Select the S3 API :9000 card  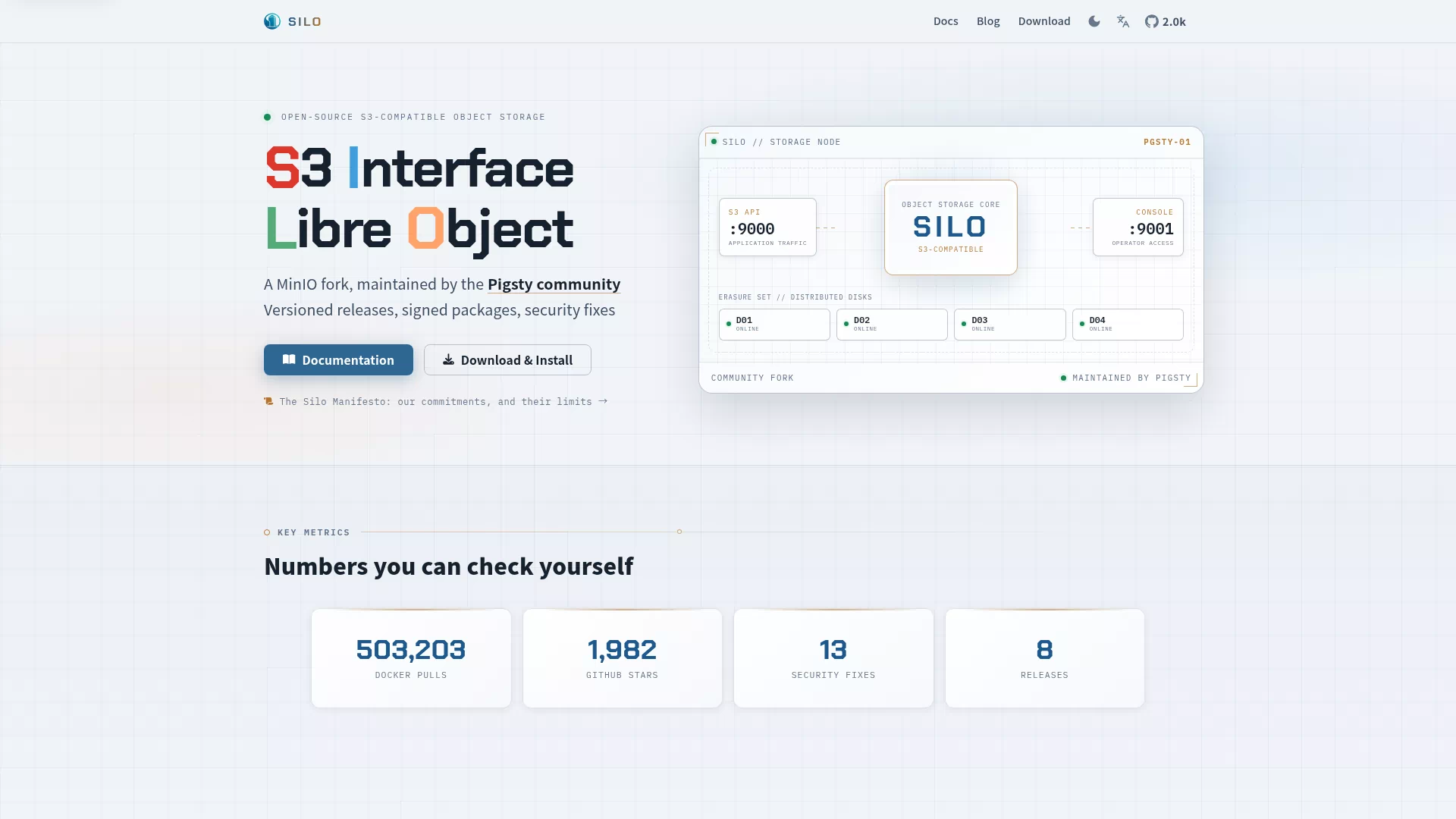pos(767,227)
